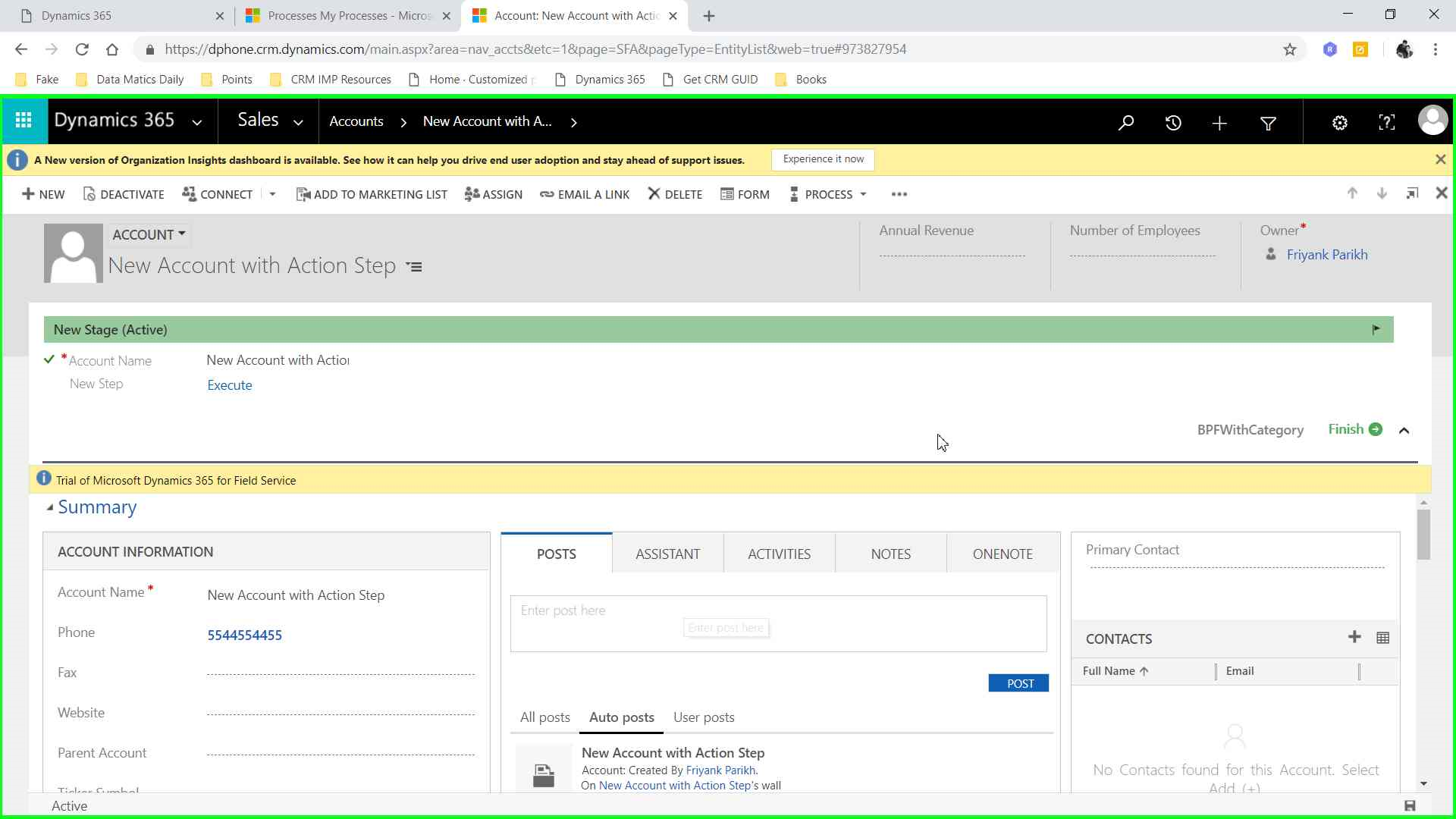
Task: Open the ACCOUNT form selector dropdown
Action: (149, 234)
